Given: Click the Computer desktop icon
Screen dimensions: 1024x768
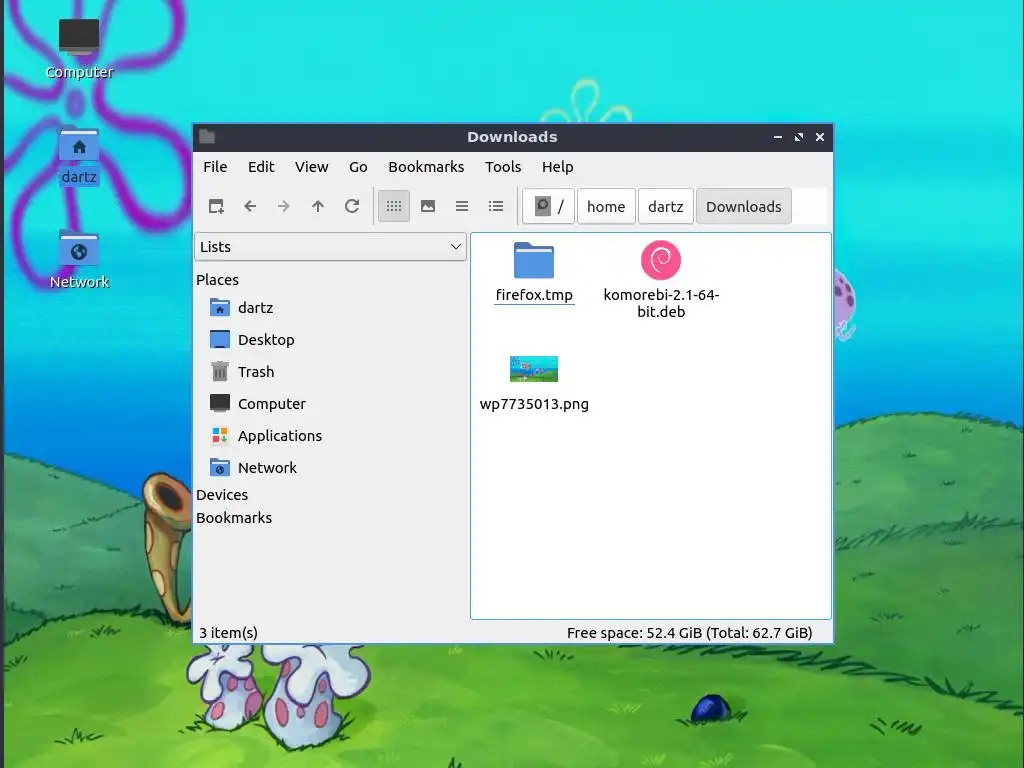Looking at the screenshot, I should (79, 36).
